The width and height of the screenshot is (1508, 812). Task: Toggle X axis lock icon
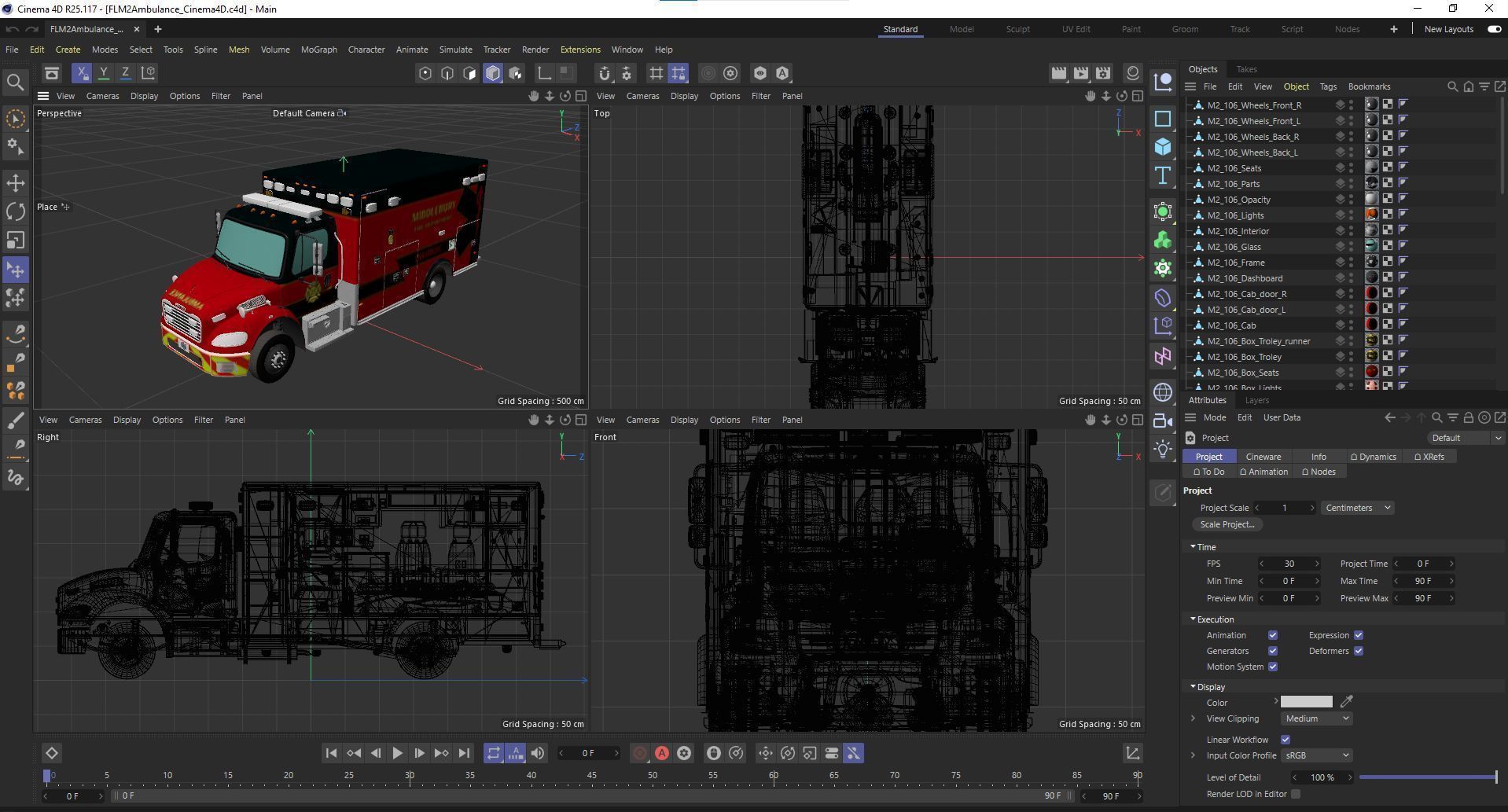82,73
